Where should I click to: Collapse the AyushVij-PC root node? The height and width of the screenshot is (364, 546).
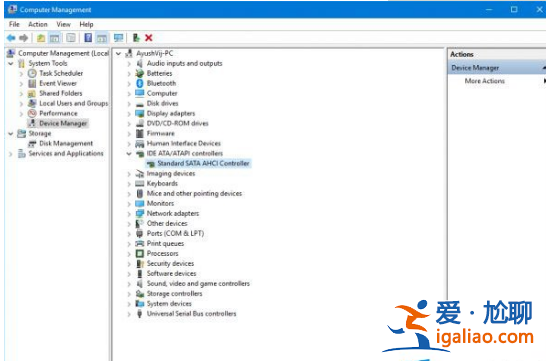[118, 53]
